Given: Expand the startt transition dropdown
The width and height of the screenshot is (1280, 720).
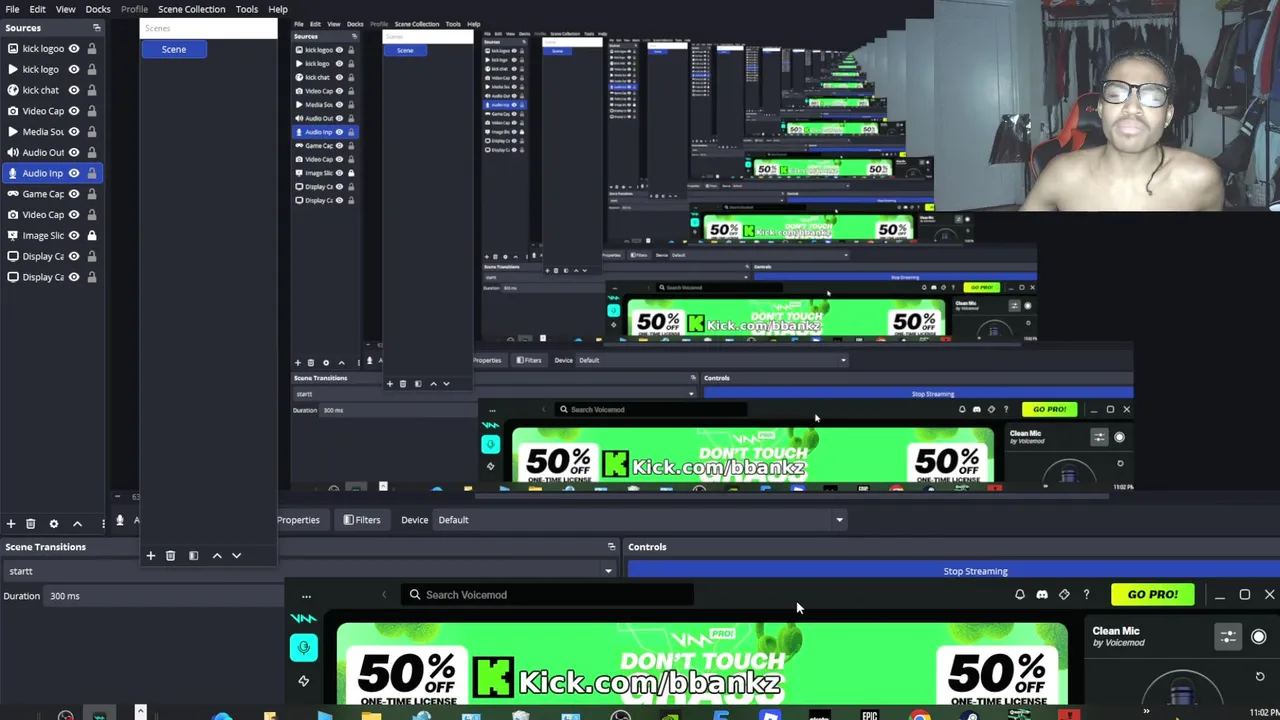Looking at the screenshot, I should [608, 571].
